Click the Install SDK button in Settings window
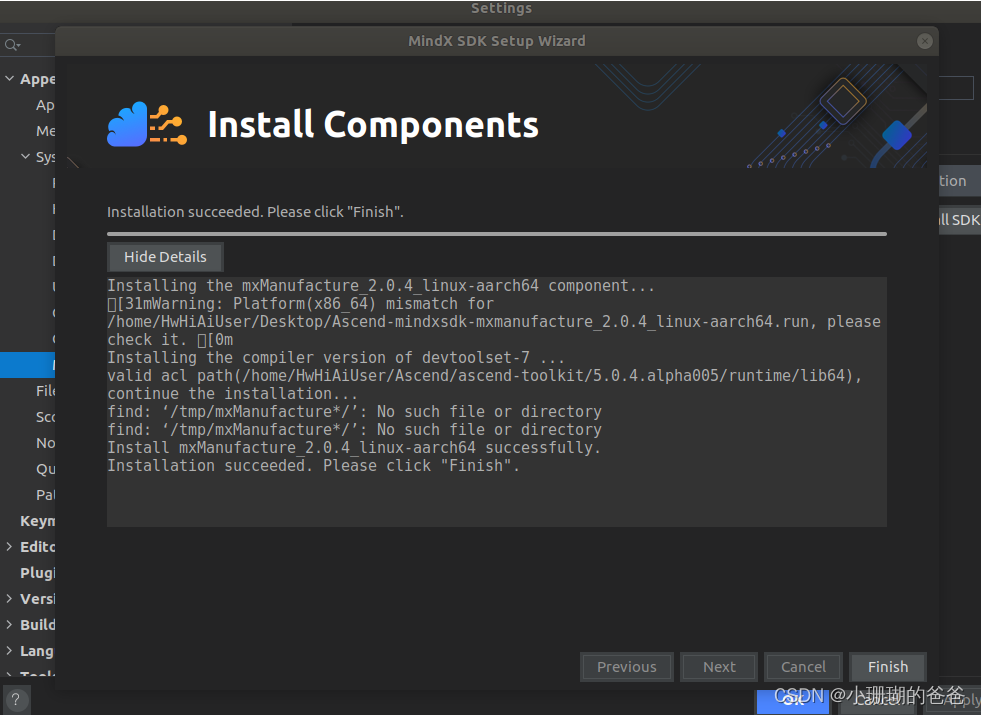Screen dimensions: 981x715 tap(959, 220)
